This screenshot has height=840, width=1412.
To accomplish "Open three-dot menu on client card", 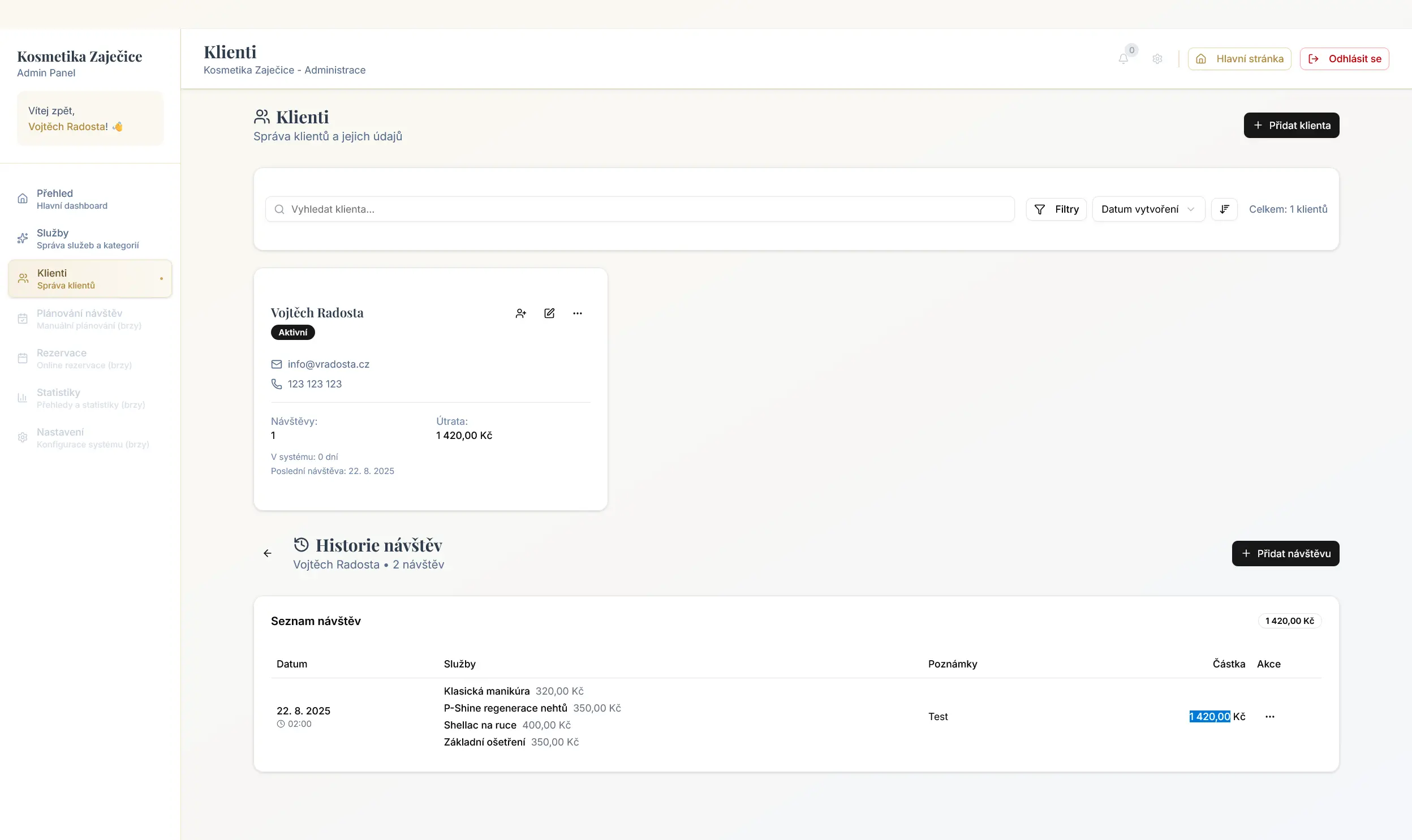I will (x=577, y=313).
